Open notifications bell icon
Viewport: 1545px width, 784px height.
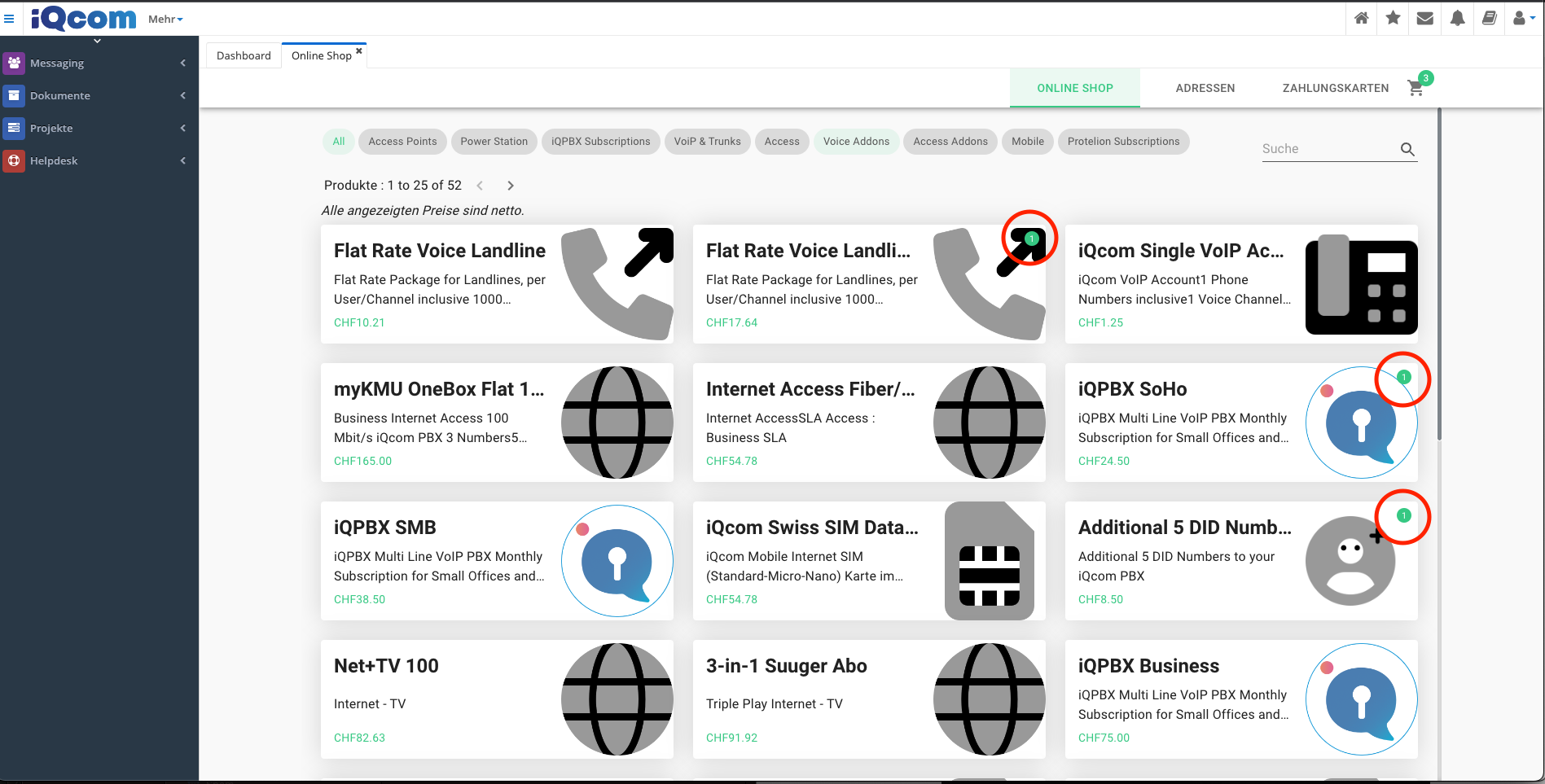pyautogui.click(x=1457, y=18)
